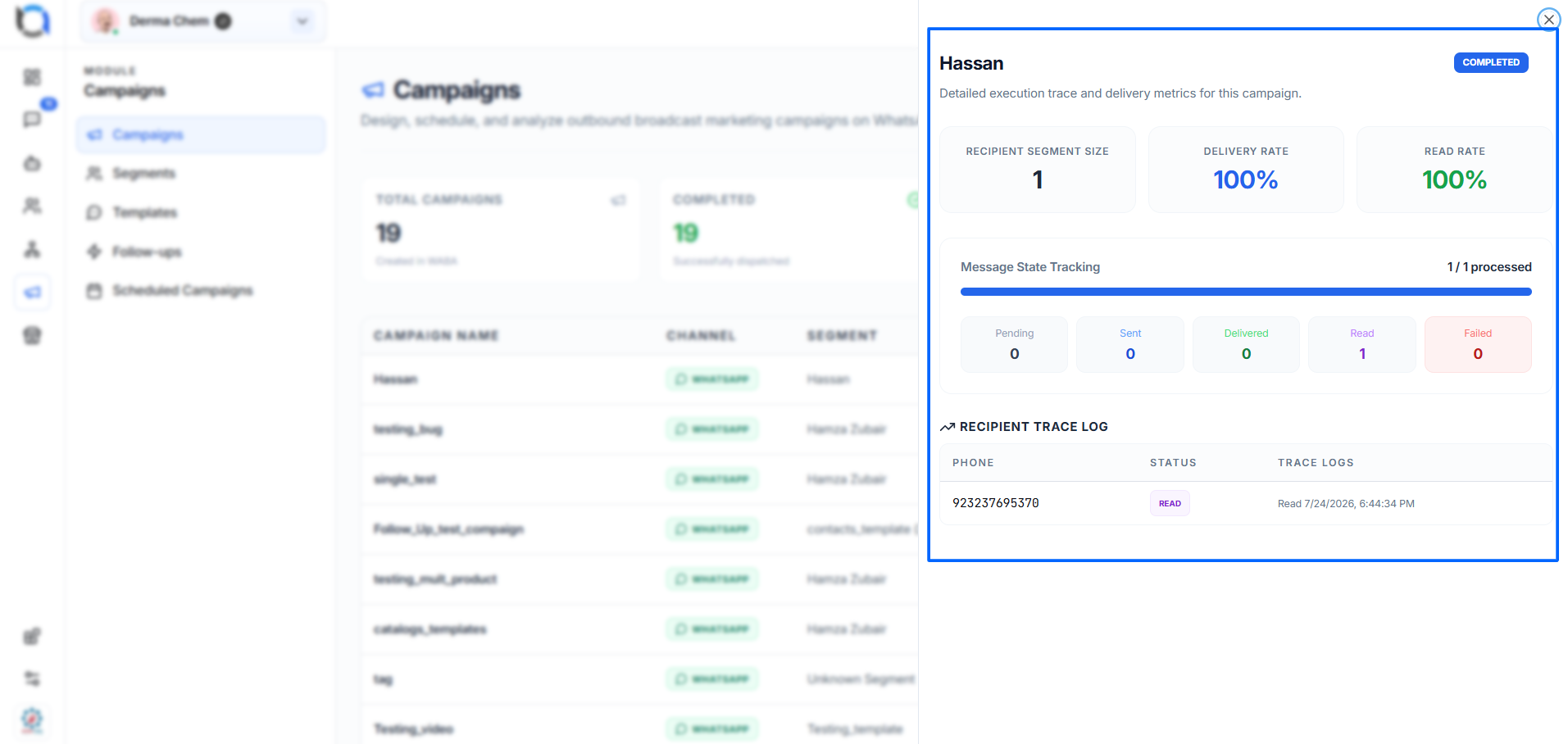Screen dimensions: 1568x744
Task: Click the app logo at top left
Action: click(33, 20)
